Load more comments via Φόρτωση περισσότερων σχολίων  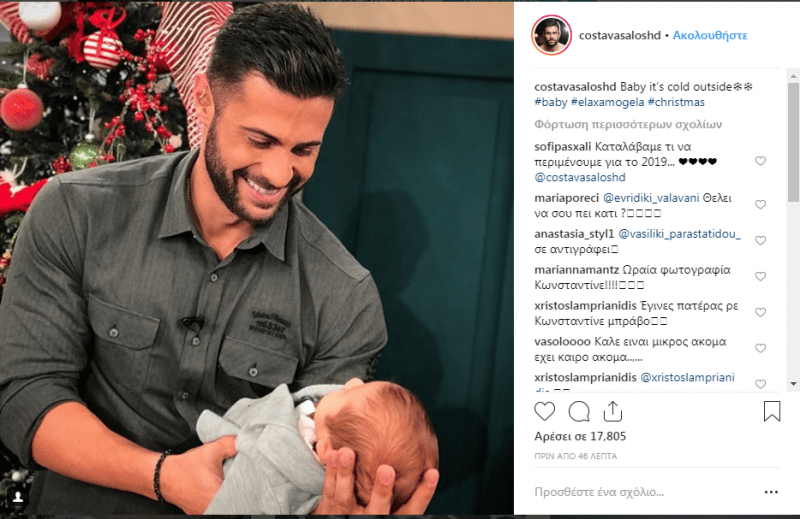pos(628,124)
